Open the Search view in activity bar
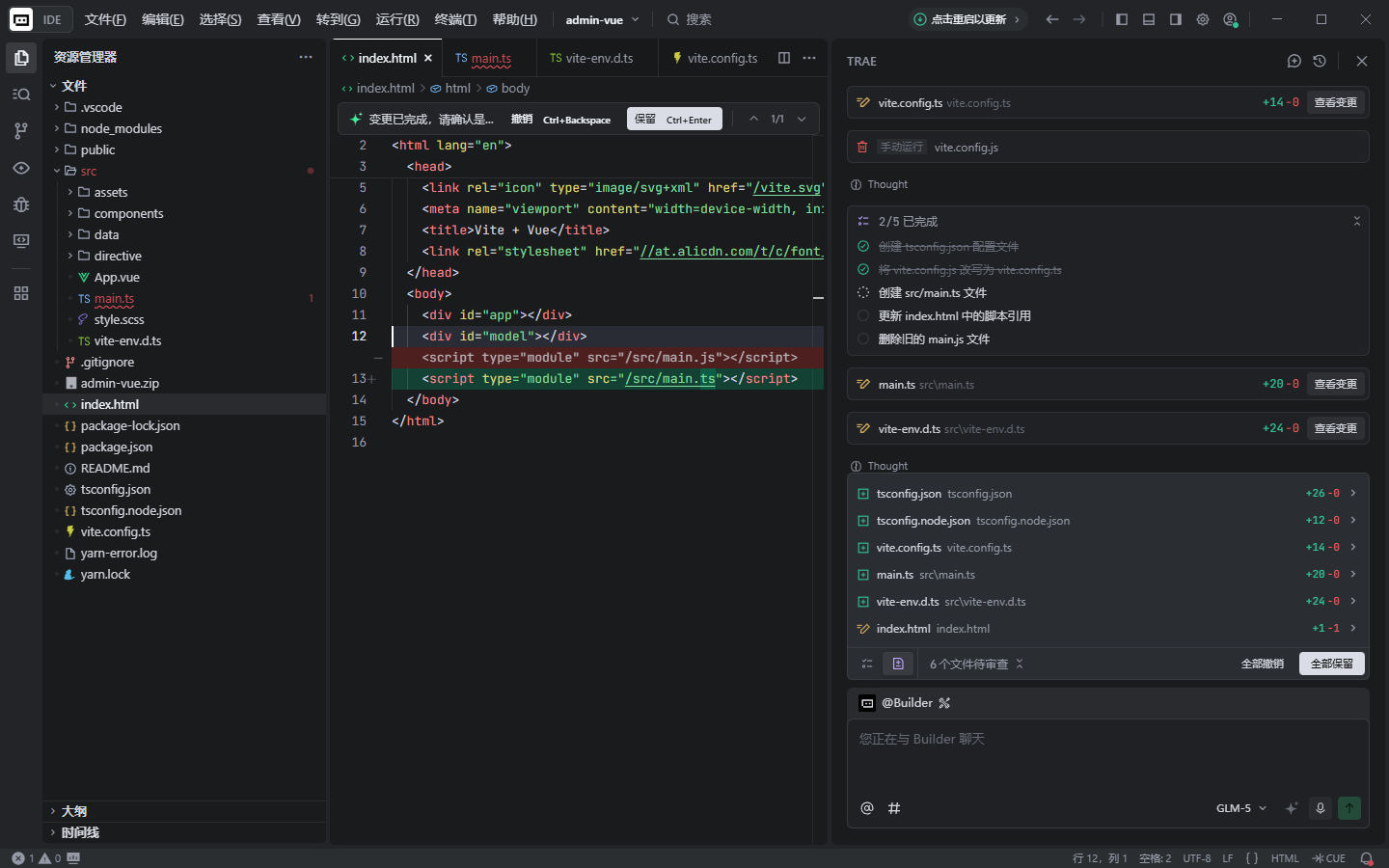This screenshot has height=868, width=1389. coord(21,95)
